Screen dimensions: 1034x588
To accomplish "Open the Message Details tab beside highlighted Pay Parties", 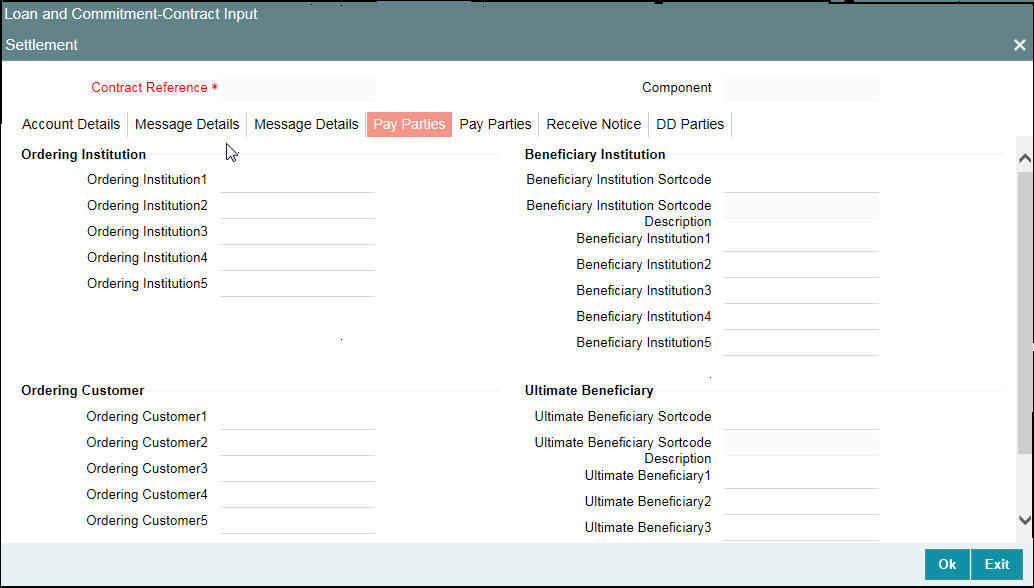I will coord(306,124).
